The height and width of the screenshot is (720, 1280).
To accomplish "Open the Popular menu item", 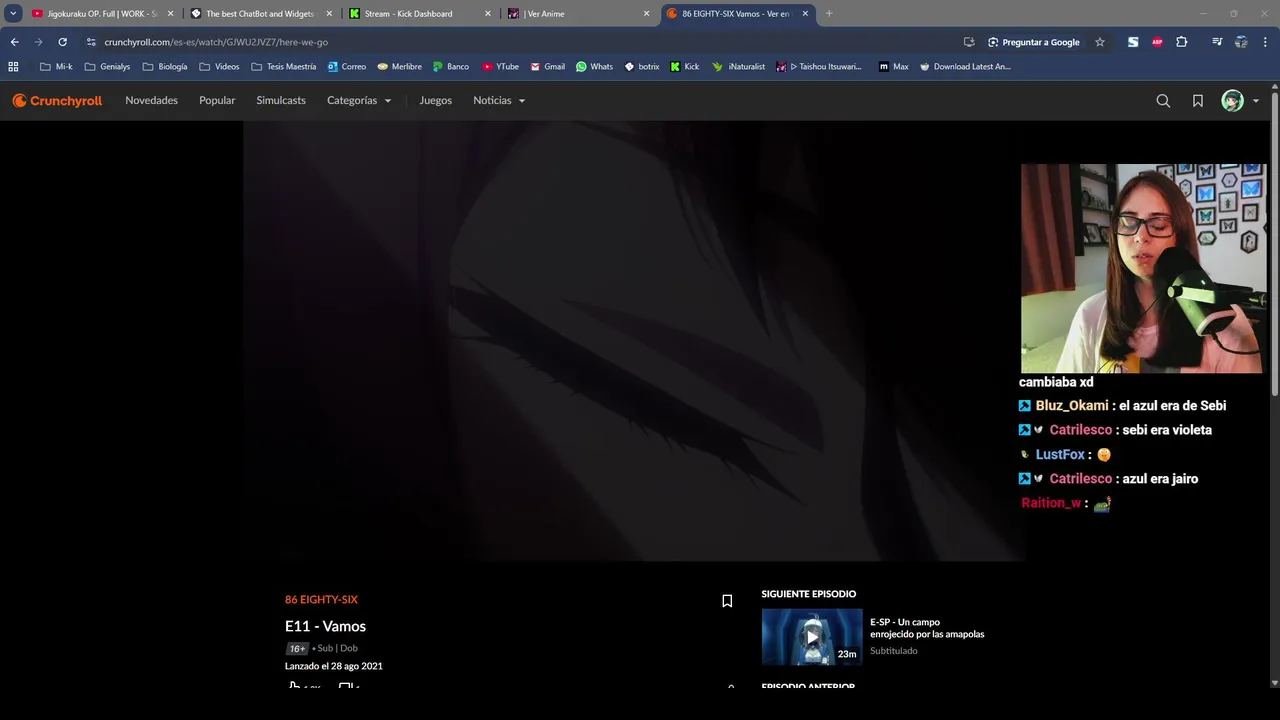I will coord(217,100).
